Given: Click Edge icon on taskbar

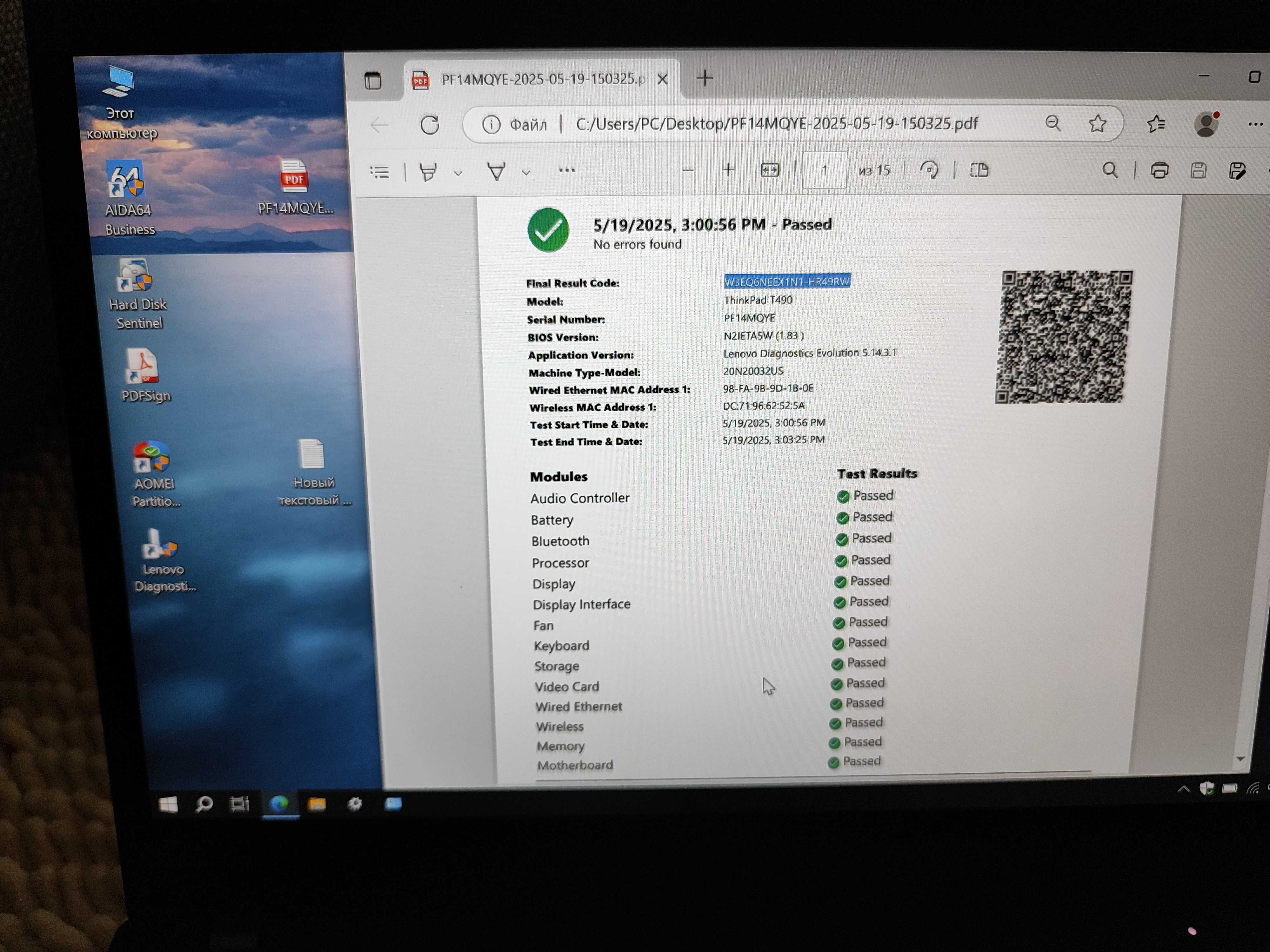Looking at the screenshot, I should [x=280, y=804].
